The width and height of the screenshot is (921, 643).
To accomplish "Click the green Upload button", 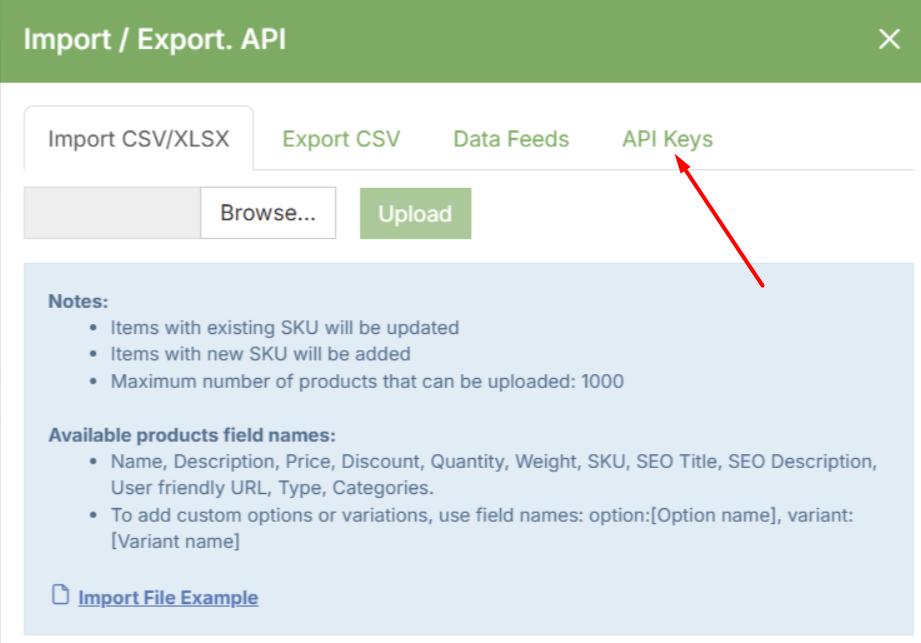I will 415,213.
